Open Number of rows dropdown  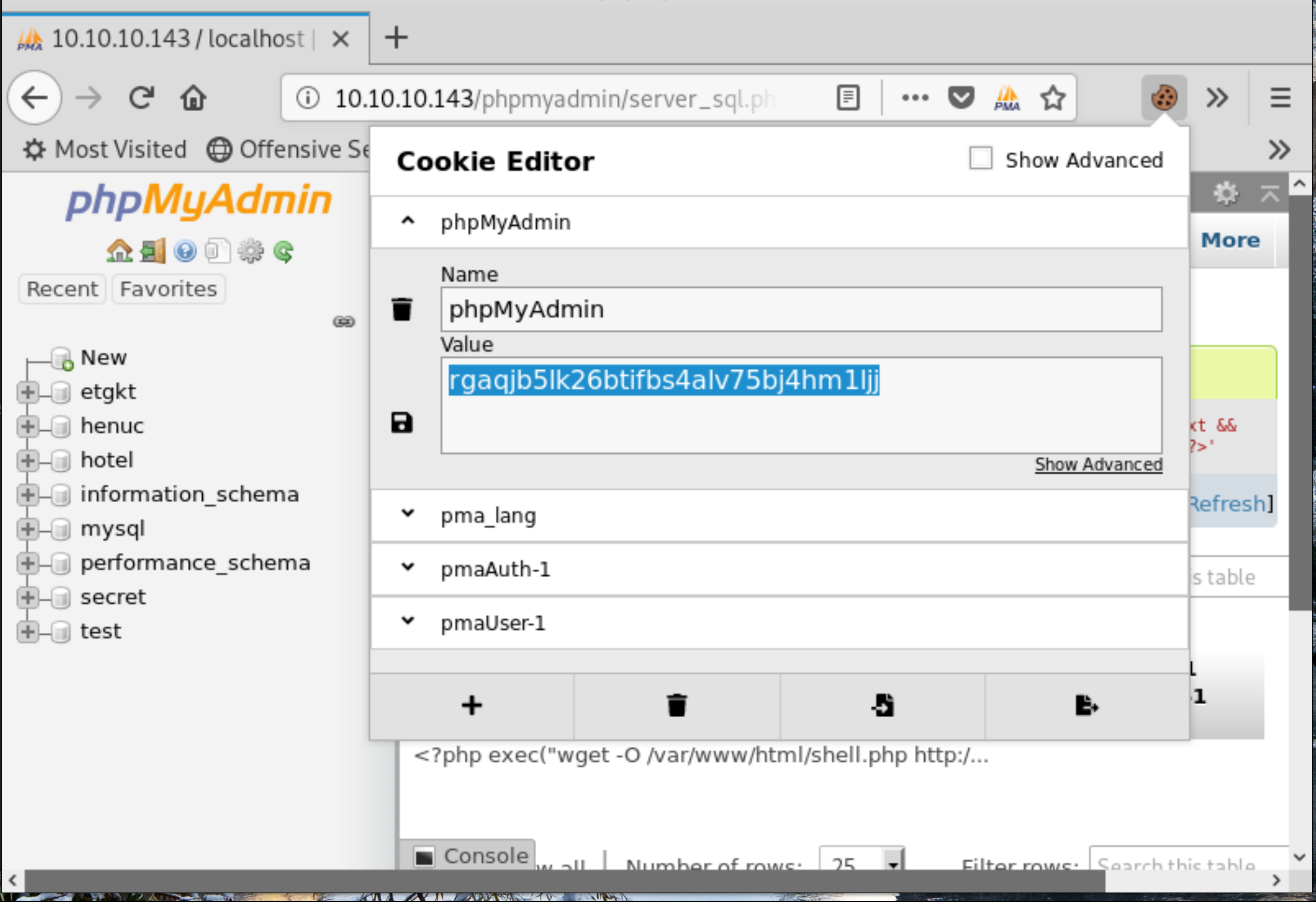point(862,860)
